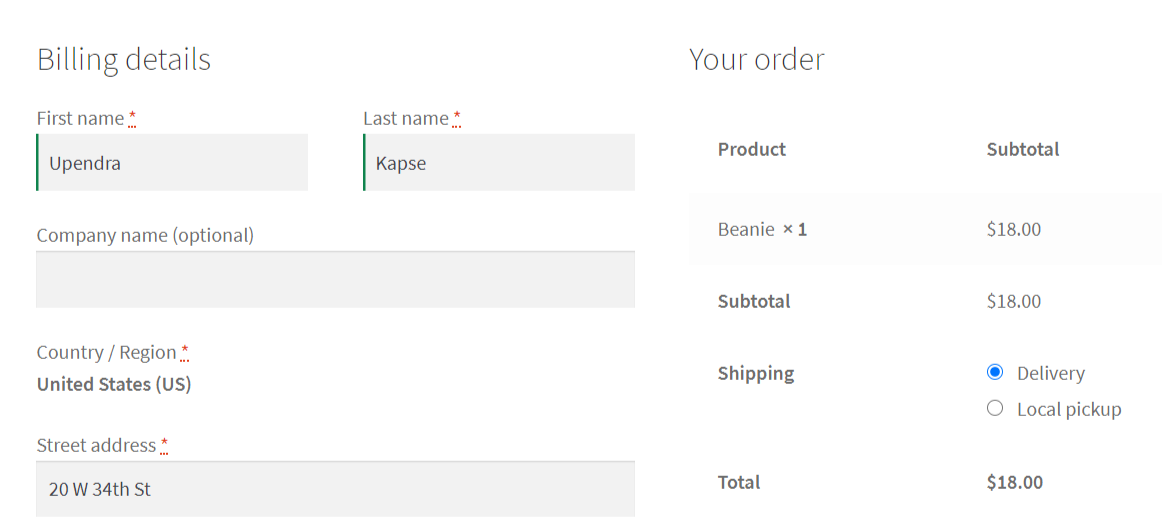Click the empty Company name input field
Screen dimensions: 1162x523
tap(336, 279)
